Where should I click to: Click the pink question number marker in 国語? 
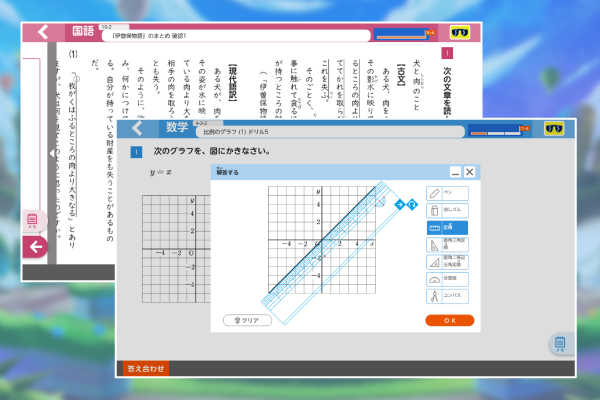click(447, 53)
